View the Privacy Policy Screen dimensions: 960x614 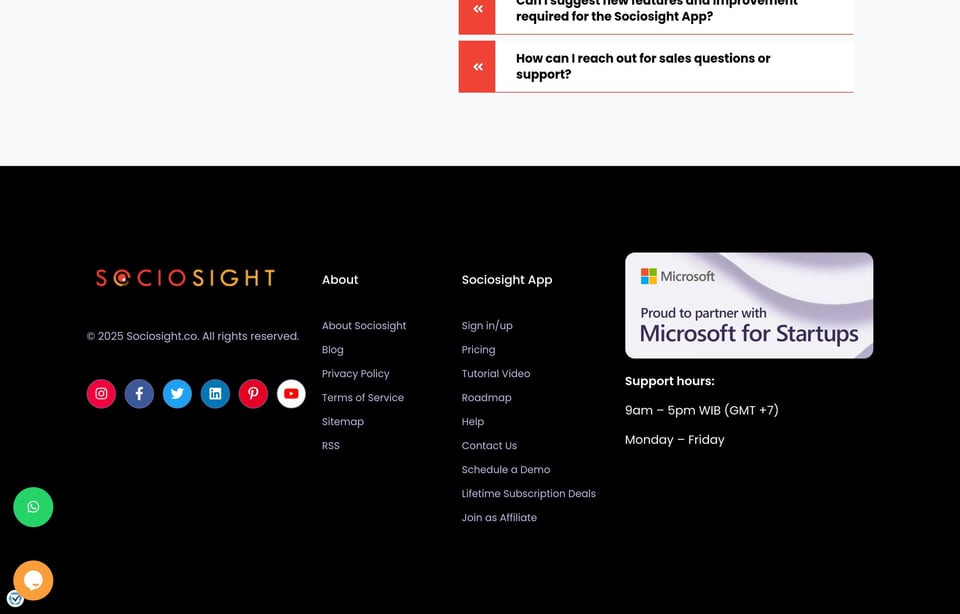coord(355,373)
